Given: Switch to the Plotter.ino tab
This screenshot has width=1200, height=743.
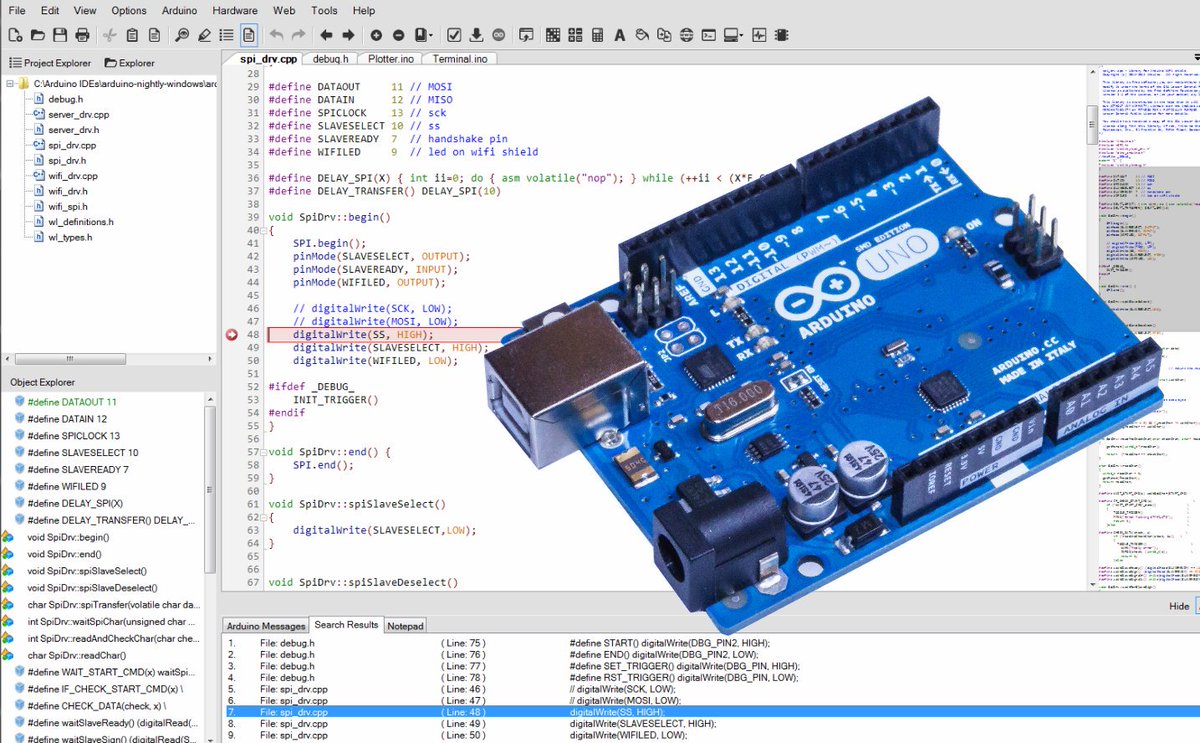Looking at the screenshot, I should [x=390, y=59].
